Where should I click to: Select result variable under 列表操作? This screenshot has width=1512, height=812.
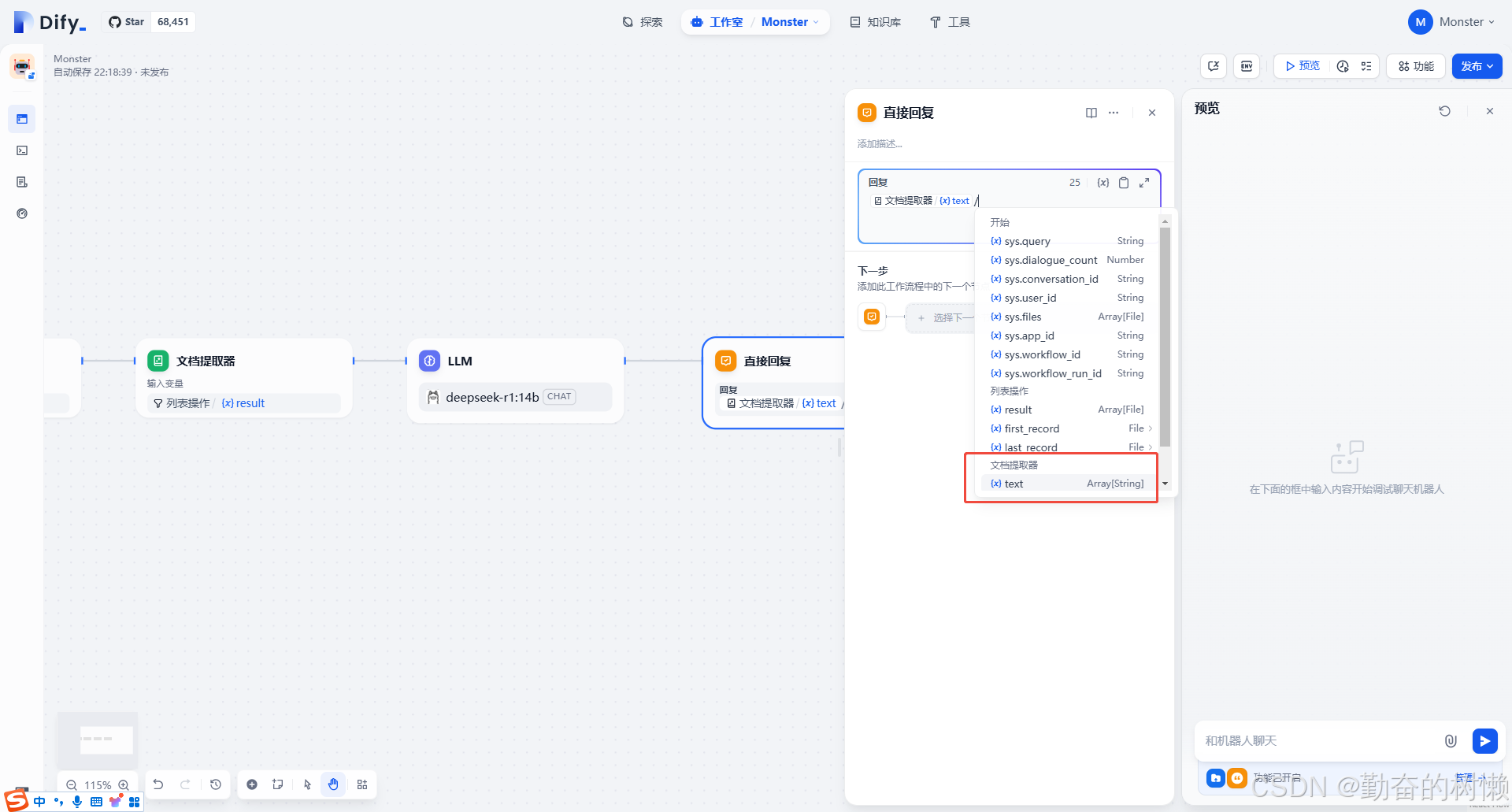pos(1067,410)
